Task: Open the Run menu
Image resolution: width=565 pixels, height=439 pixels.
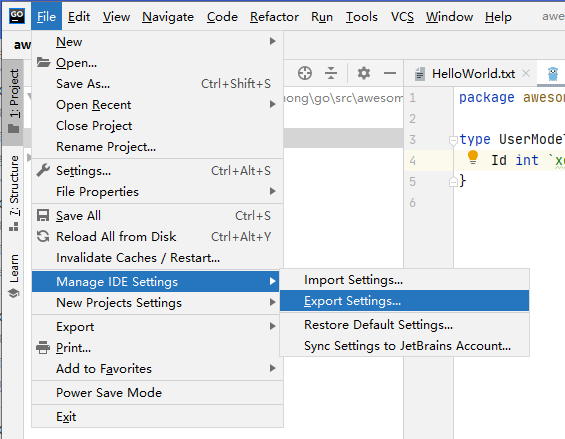Action: (x=322, y=17)
